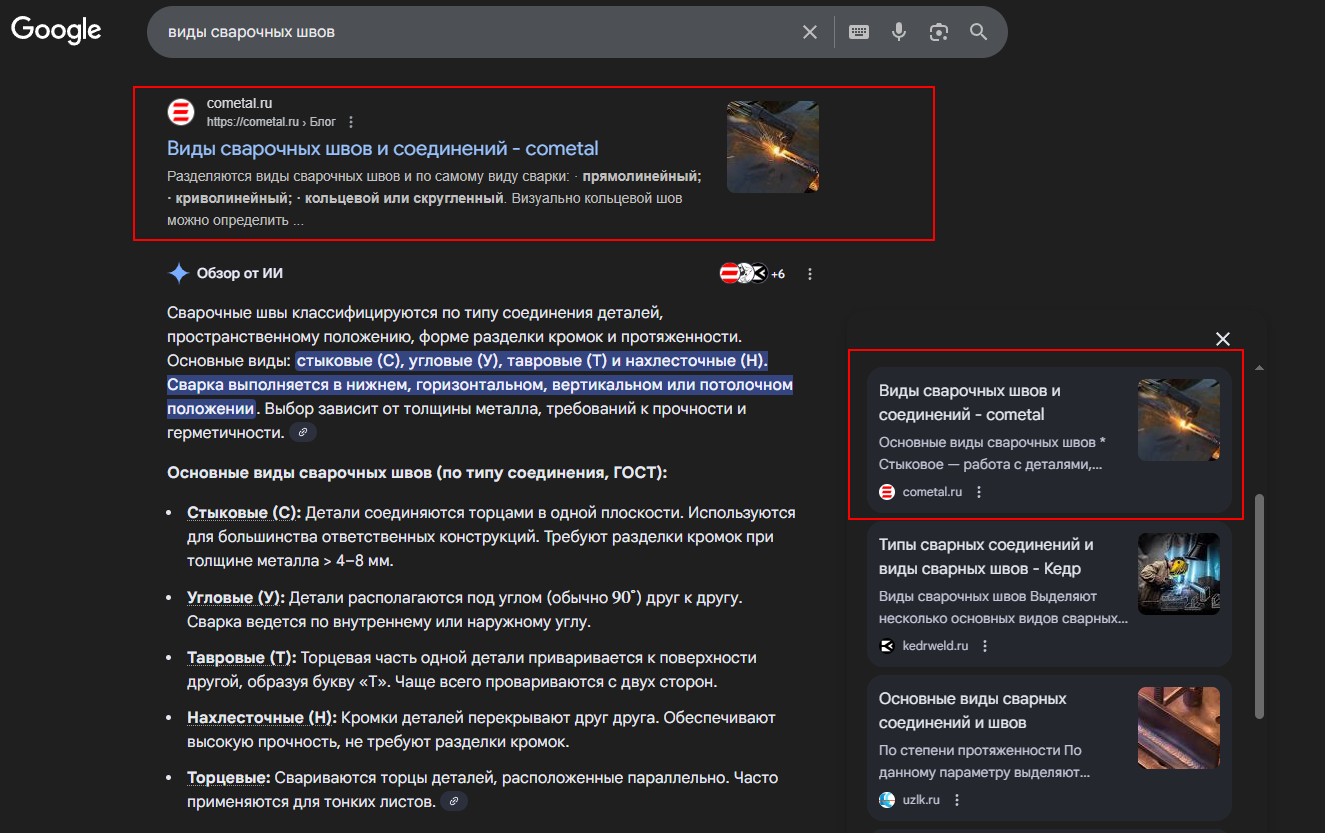1325x833 pixels.
Task: Open the three-dot menu for the kedrweld.ru source
Action: pos(985,646)
